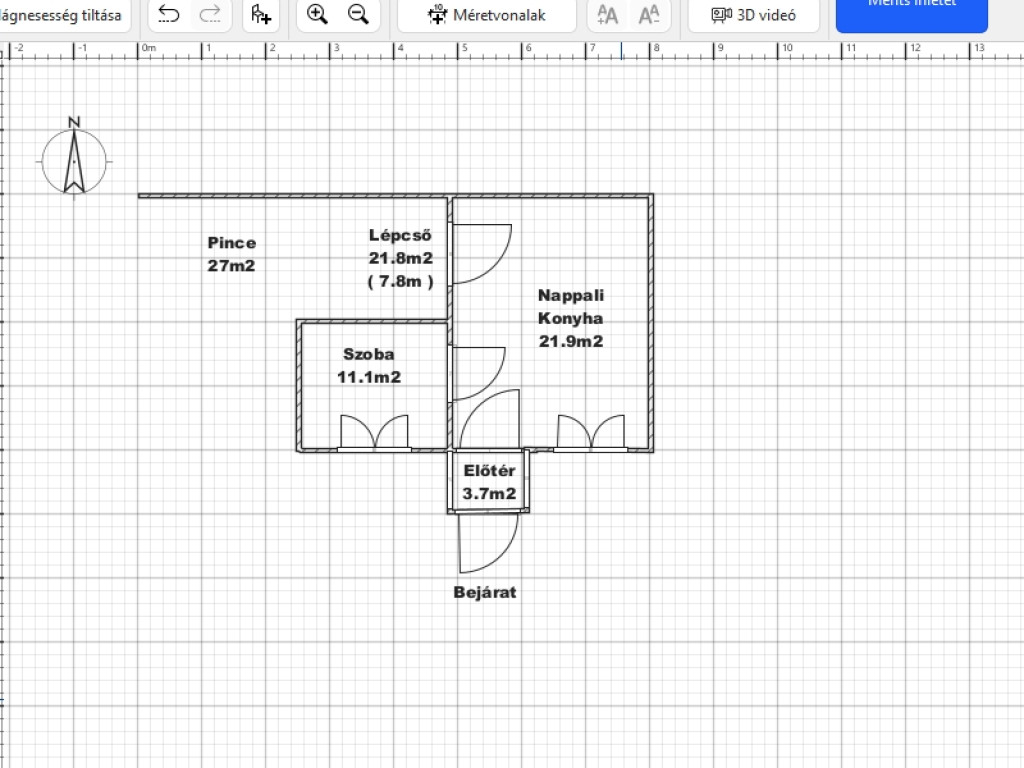Click the Bejárat text label
The width and height of the screenshot is (1024, 768).
[x=485, y=592]
